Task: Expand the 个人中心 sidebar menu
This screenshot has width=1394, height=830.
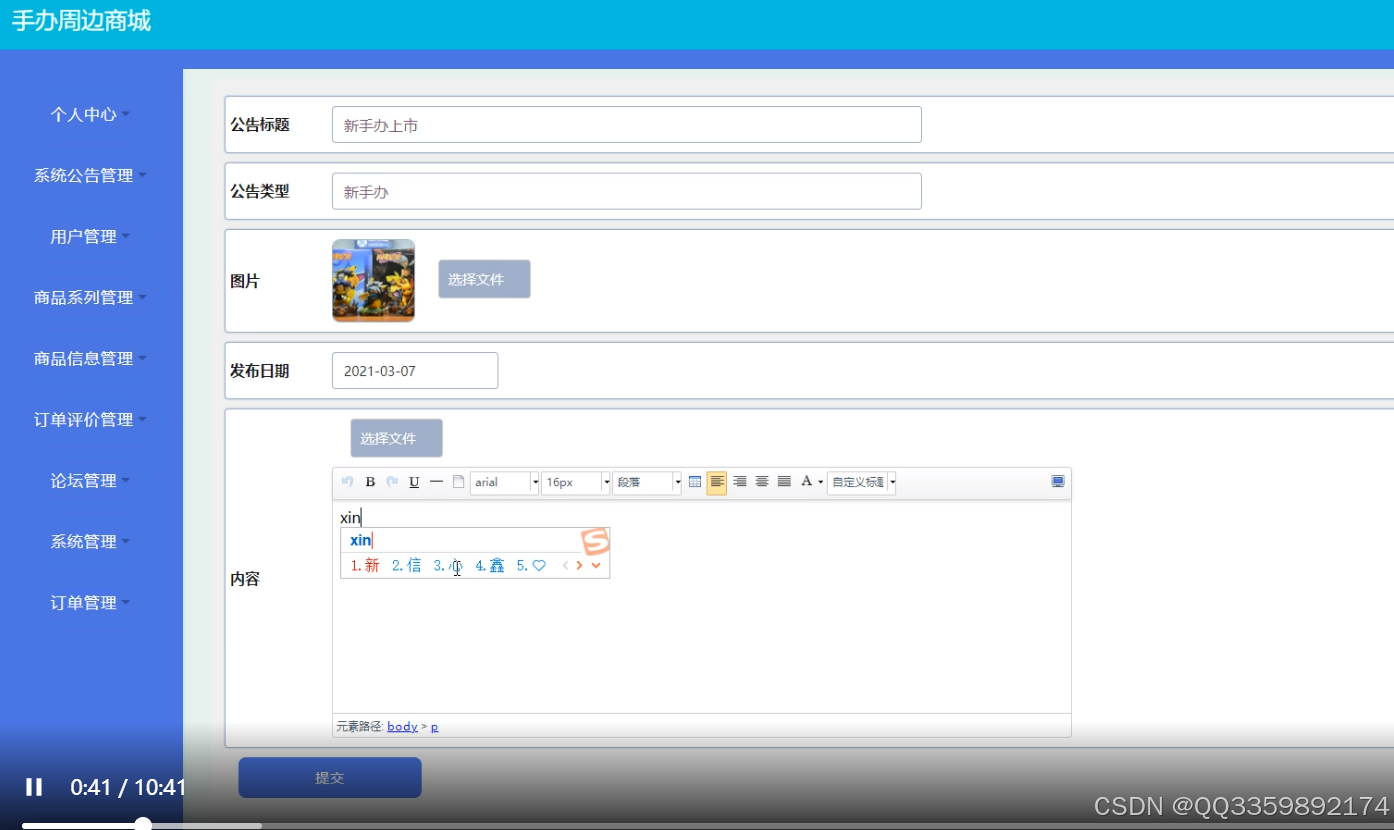Action: tap(90, 114)
